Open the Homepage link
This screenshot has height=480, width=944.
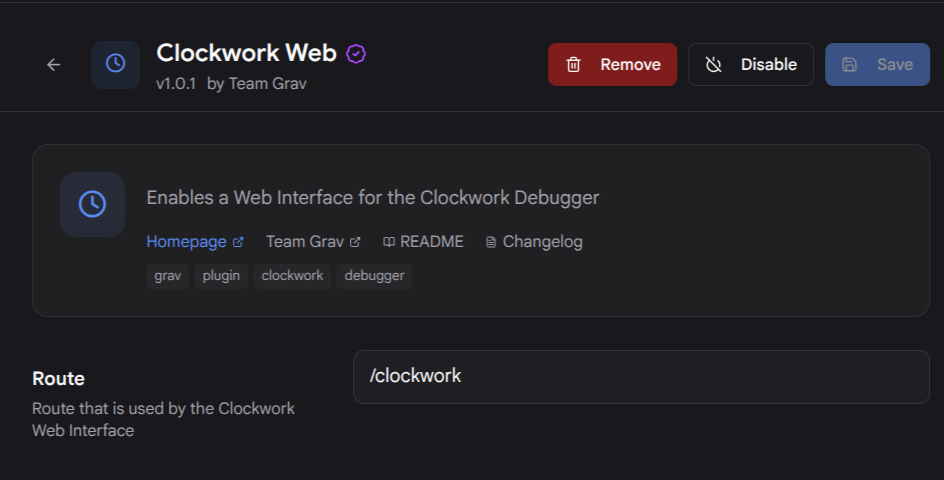click(194, 242)
